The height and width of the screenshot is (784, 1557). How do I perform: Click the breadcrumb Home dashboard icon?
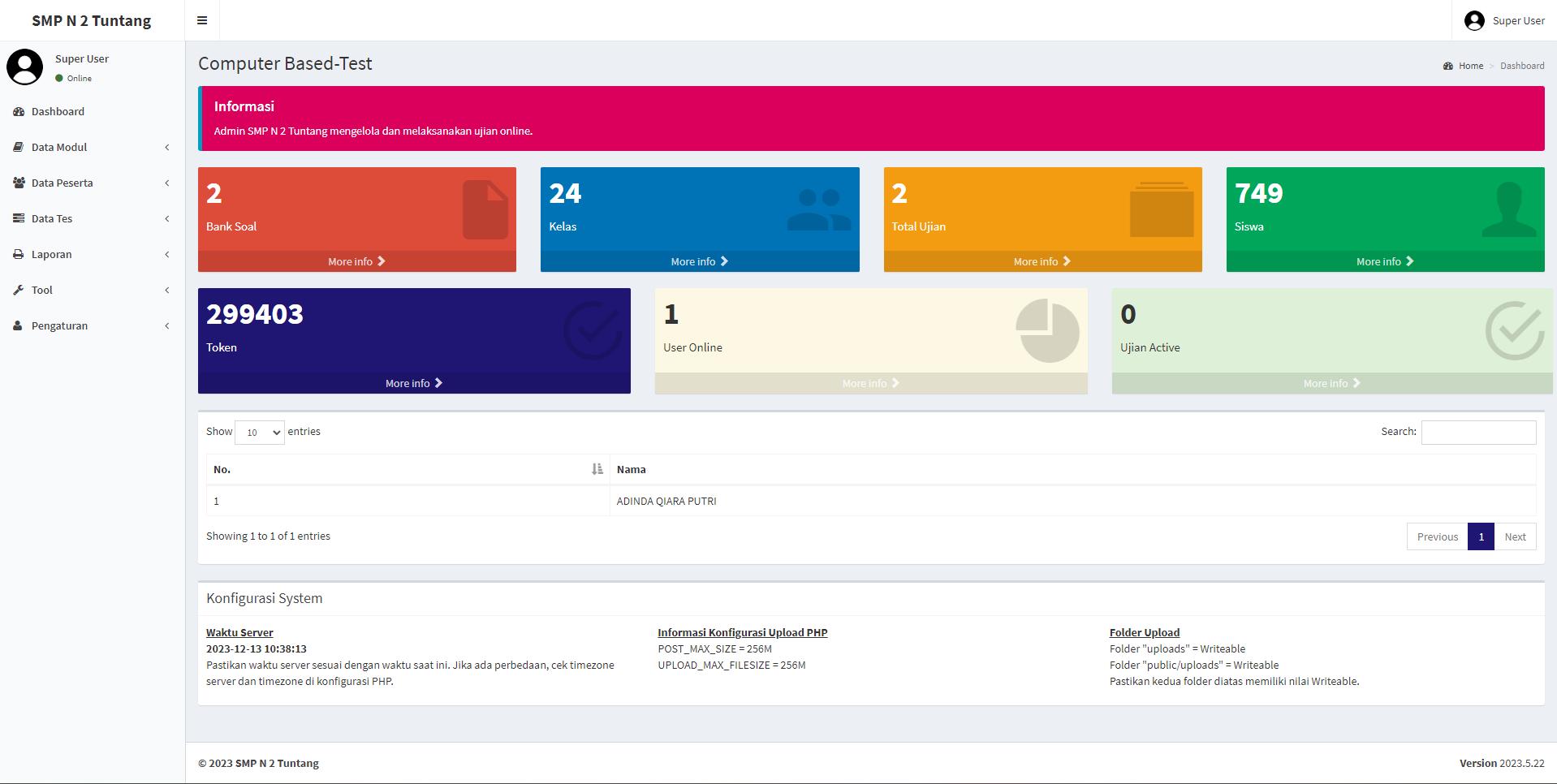pyautogui.click(x=1448, y=66)
